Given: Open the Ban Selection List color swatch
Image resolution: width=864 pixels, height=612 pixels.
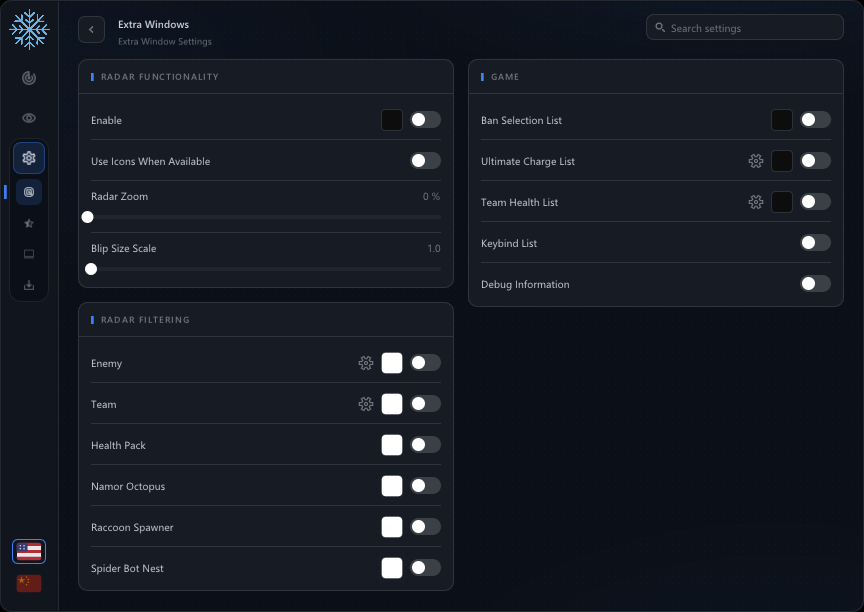Looking at the screenshot, I should [782, 120].
